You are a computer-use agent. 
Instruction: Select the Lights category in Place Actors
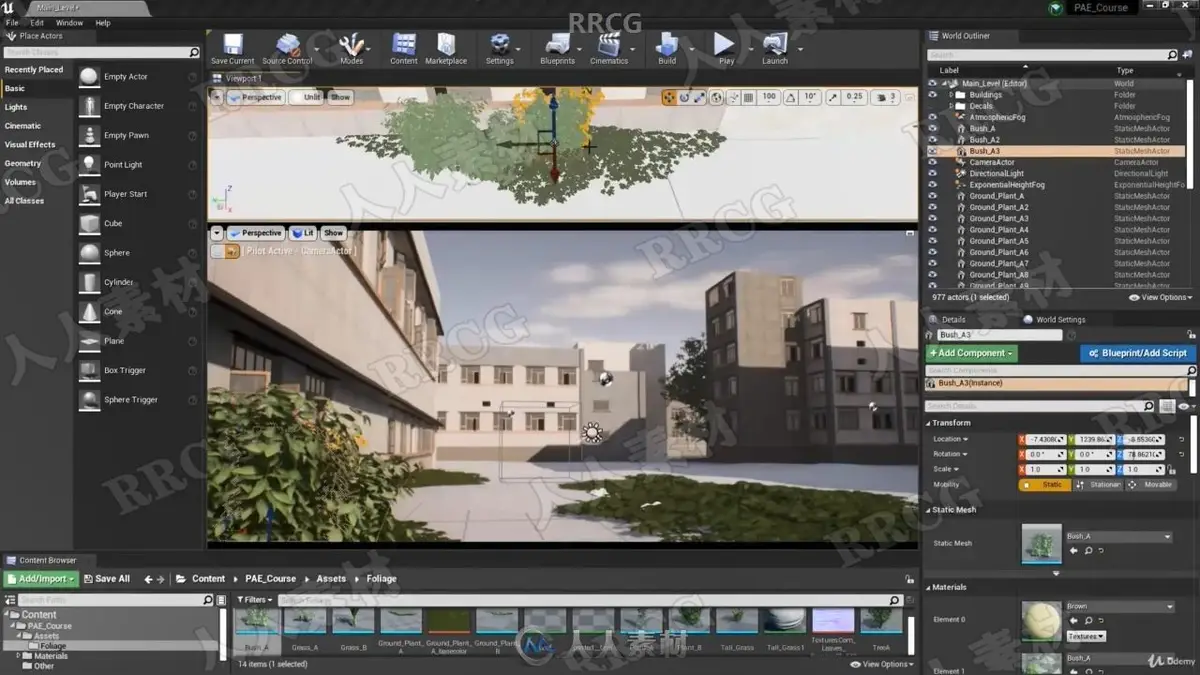pyautogui.click(x=16, y=107)
